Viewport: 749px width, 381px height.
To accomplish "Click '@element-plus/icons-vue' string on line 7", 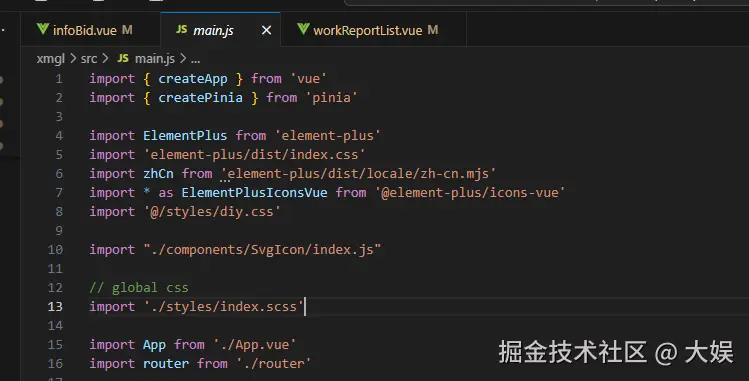I will click(470, 192).
